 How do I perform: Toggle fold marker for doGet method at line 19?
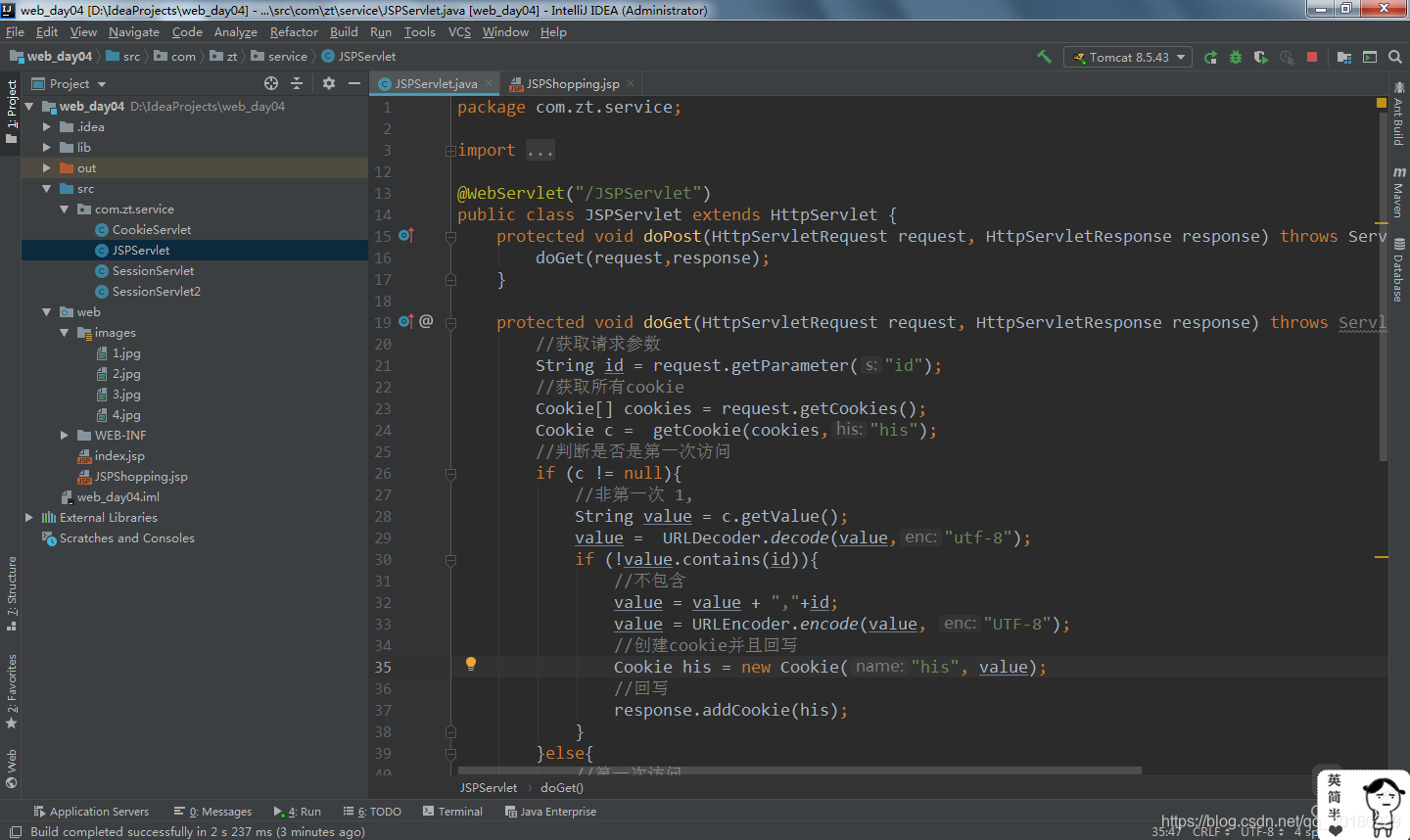[x=450, y=322]
